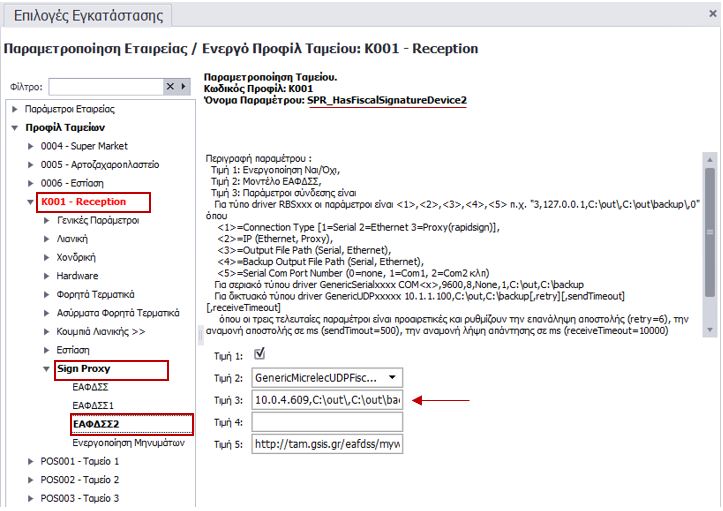Open the Τιμή 2 driver model dropdown
Screen dimensions: 723x511
coord(392,377)
